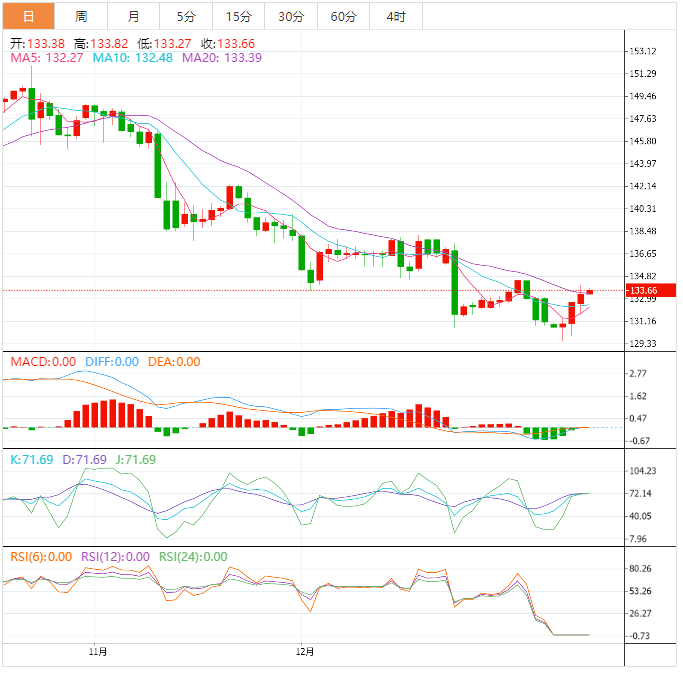The image size is (683, 675).
Task: Click the 134.82 price axis label
Action: 642,276
